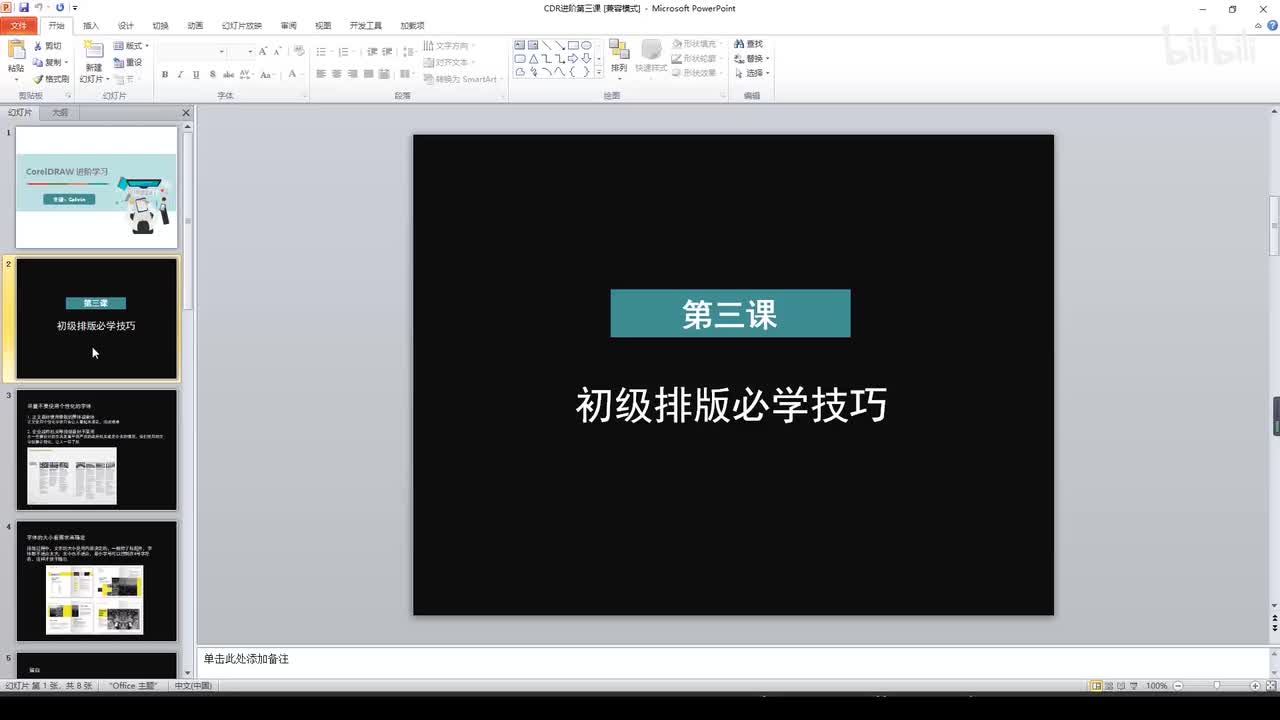Switch to the Insert (插入) tab
The width and height of the screenshot is (1280, 720).
point(91,26)
